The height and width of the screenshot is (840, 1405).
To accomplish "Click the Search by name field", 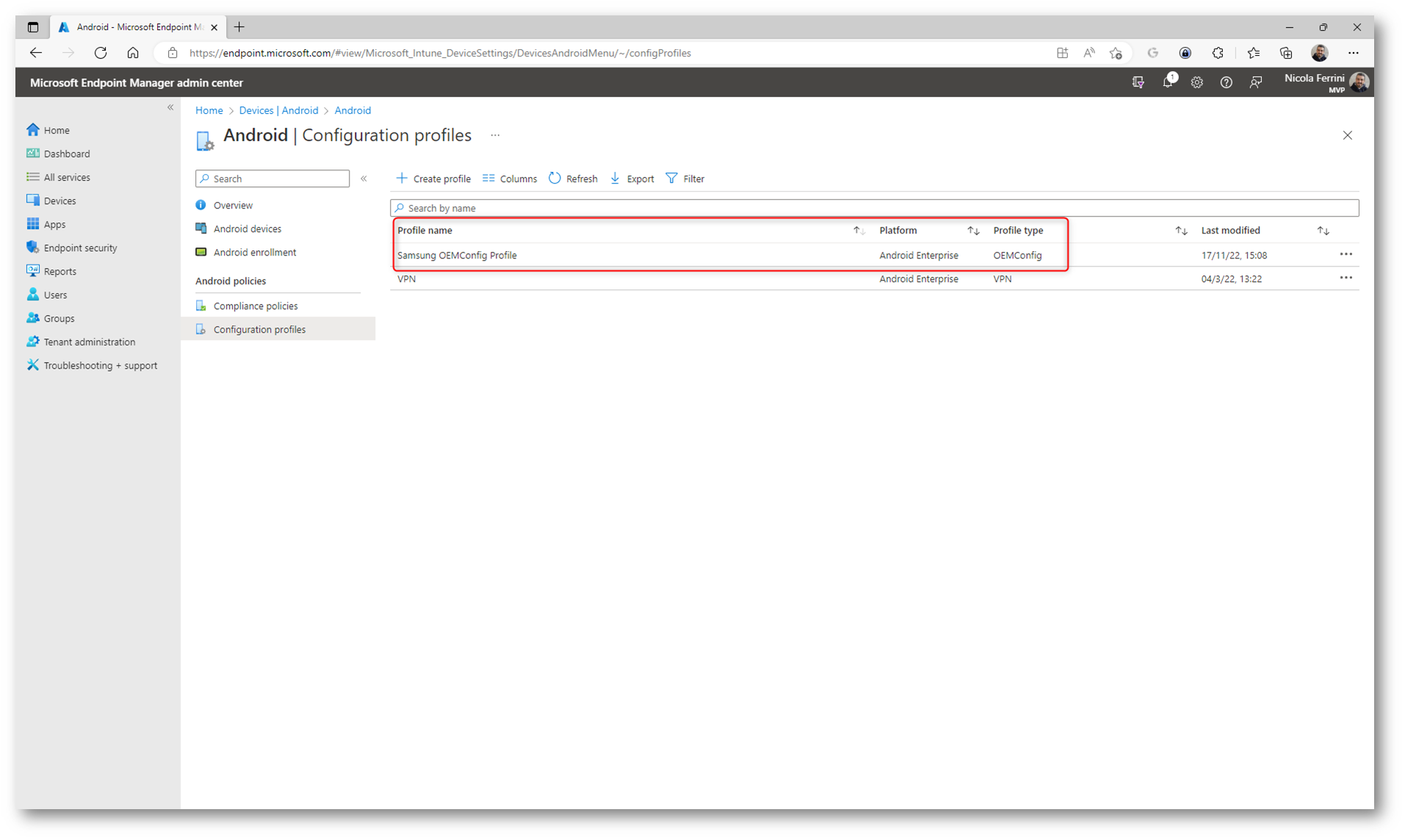I will [874, 208].
